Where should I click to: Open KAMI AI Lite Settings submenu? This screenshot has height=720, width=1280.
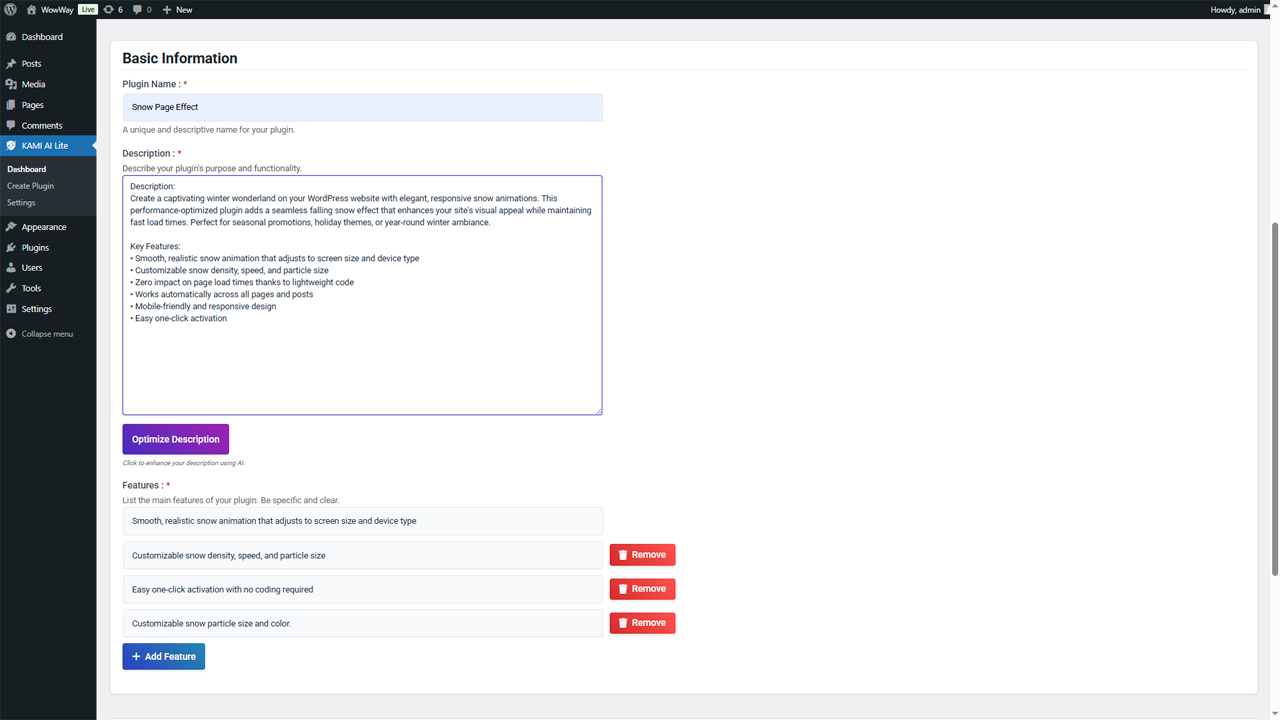(x=21, y=203)
